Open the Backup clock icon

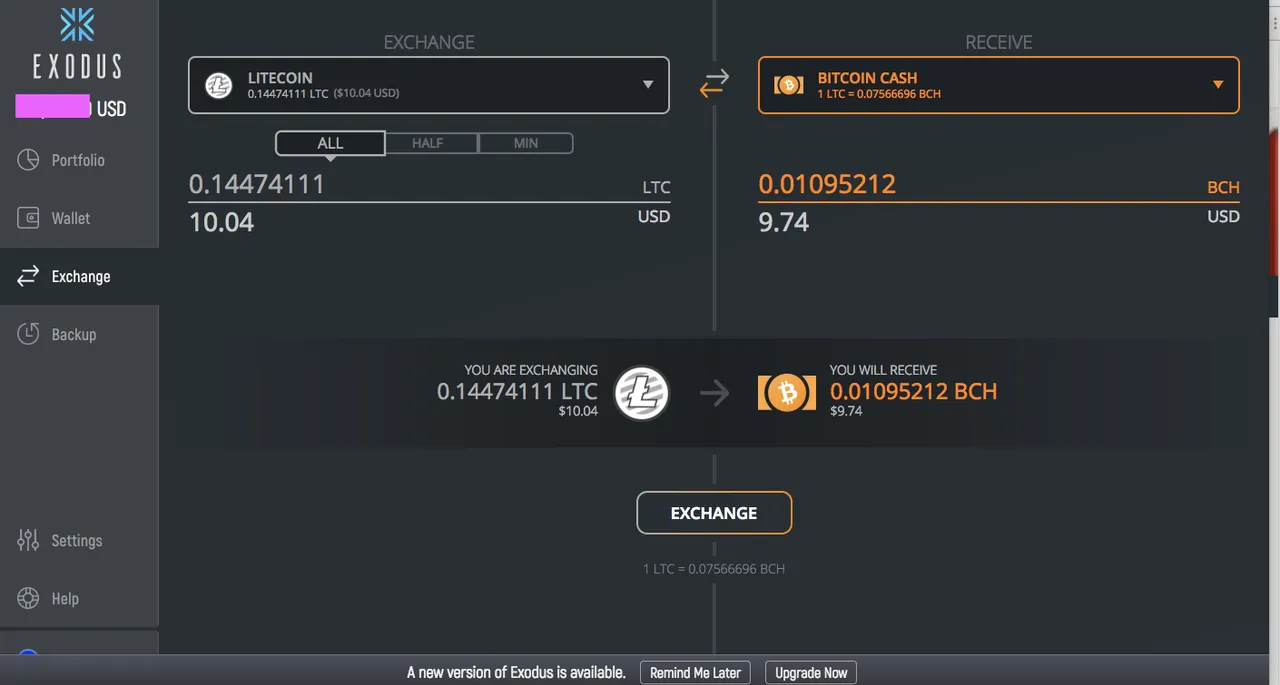28,334
